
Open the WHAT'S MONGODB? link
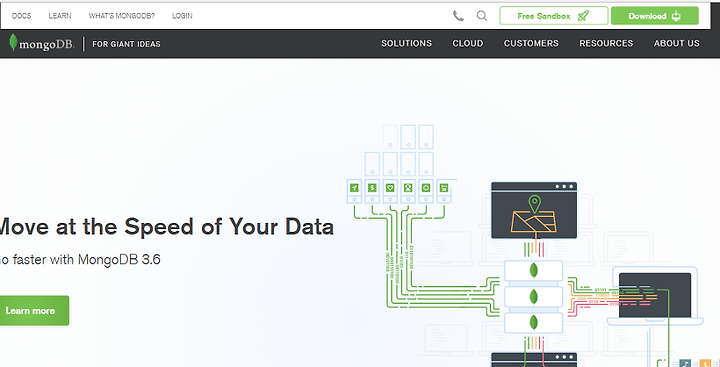pyautogui.click(x=122, y=16)
